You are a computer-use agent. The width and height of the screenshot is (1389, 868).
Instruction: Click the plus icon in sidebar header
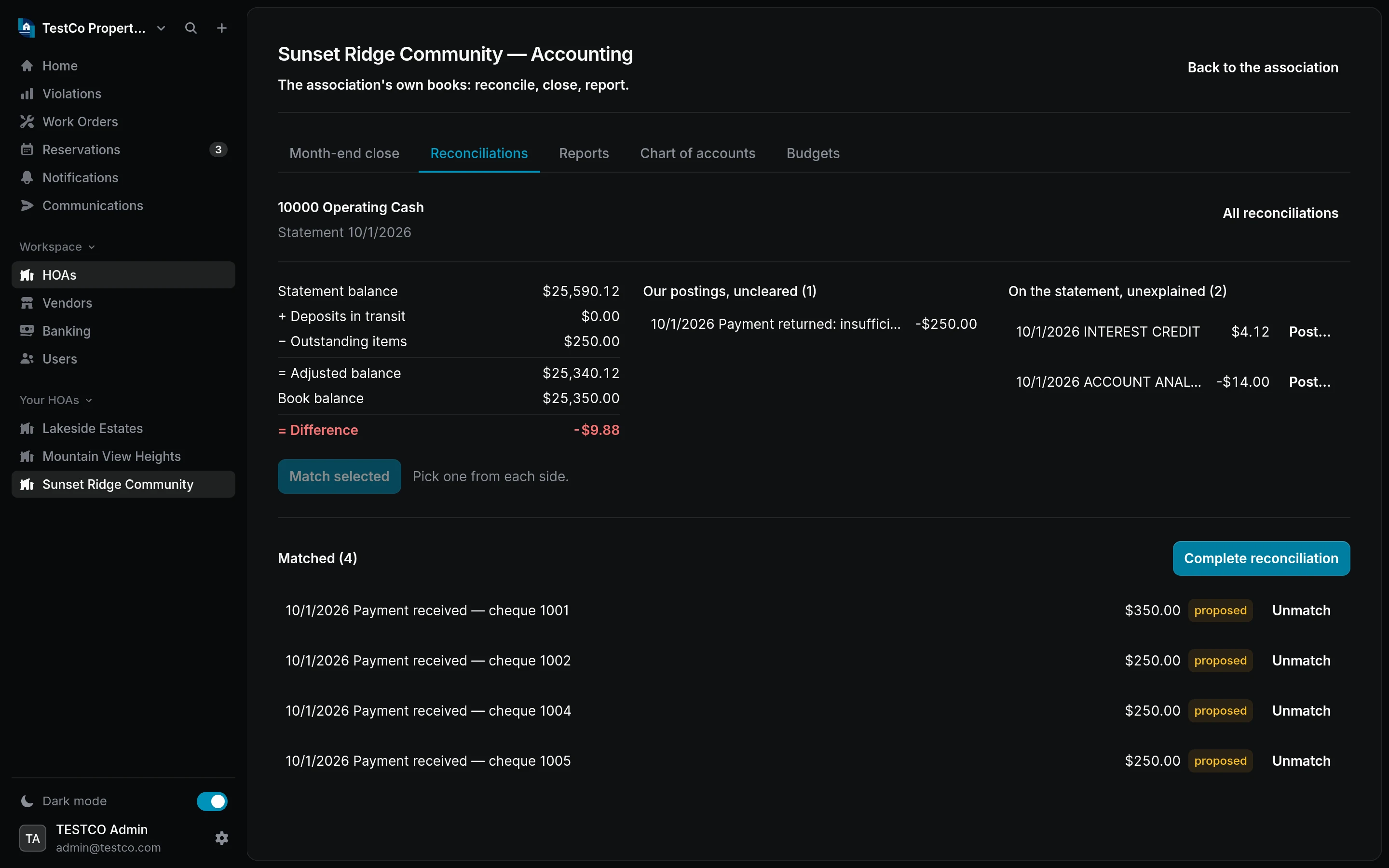[x=221, y=28]
